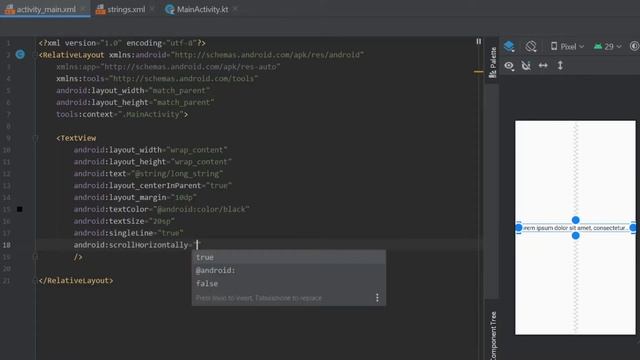
Task: Click the horizontal expand arrows icon
Action: 543,65
